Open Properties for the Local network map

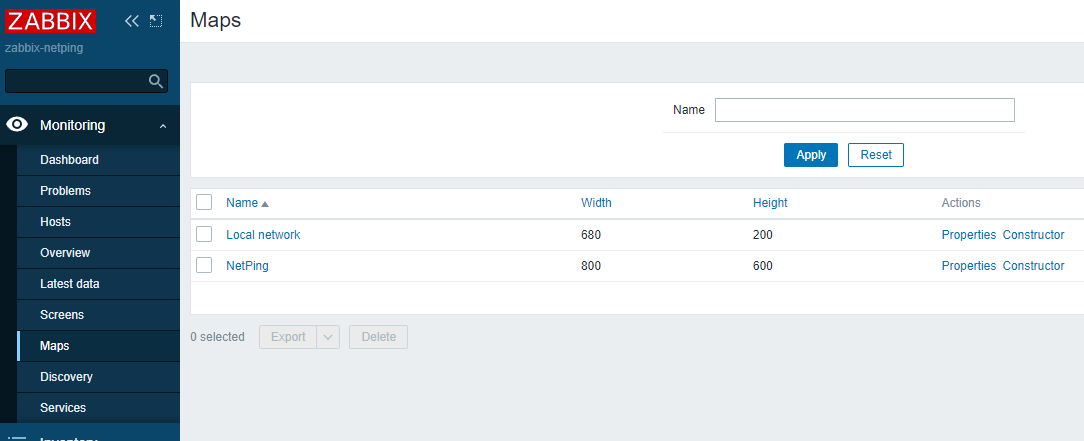(968, 235)
